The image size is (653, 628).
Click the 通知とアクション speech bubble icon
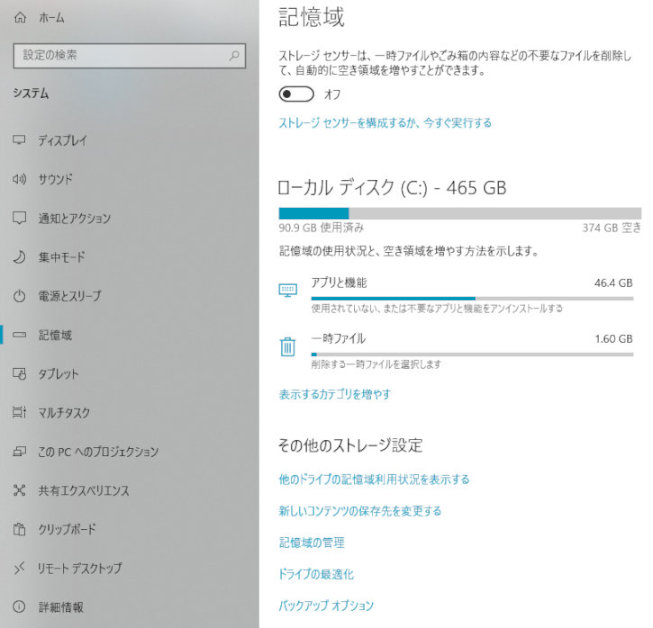pyautogui.click(x=19, y=218)
